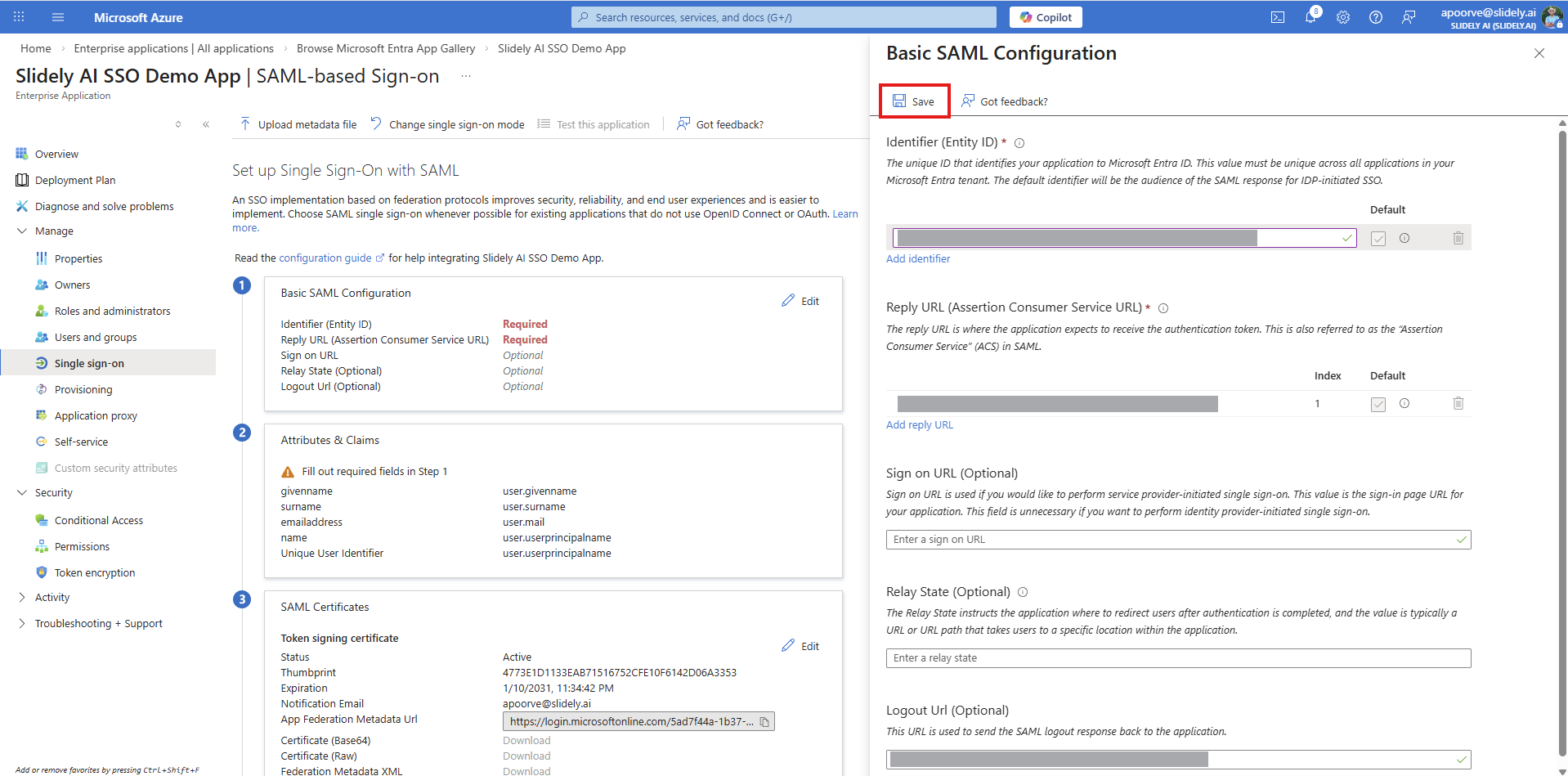The image size is (1568, 776).
Task: Open the portal hamburger menu
Action: click(x=58, y=16)
